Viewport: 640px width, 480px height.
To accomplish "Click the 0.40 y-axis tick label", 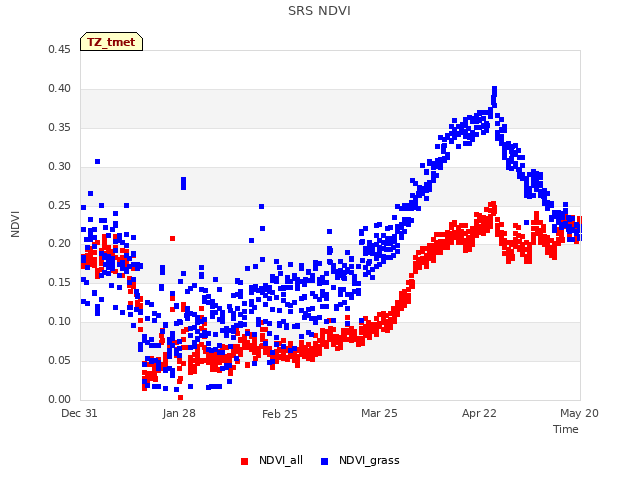I will (x=59, y=89).
